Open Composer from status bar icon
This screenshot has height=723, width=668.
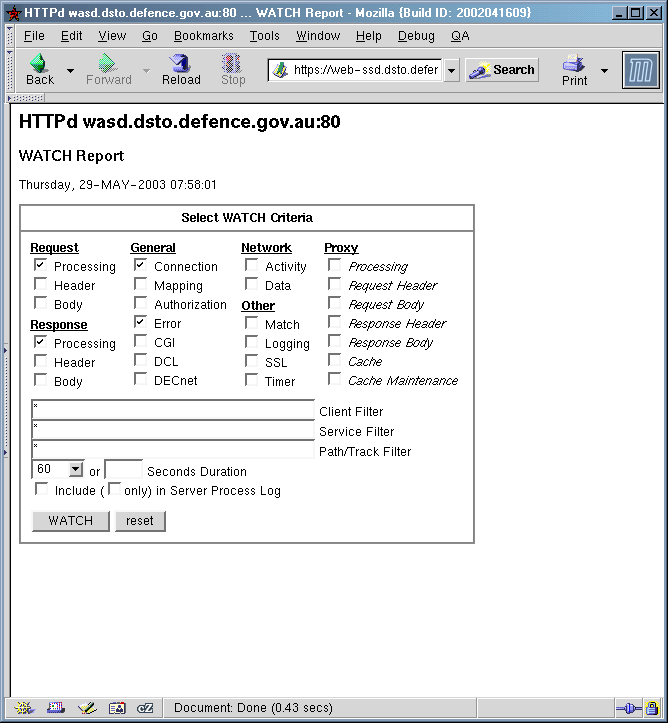[87, 707]
